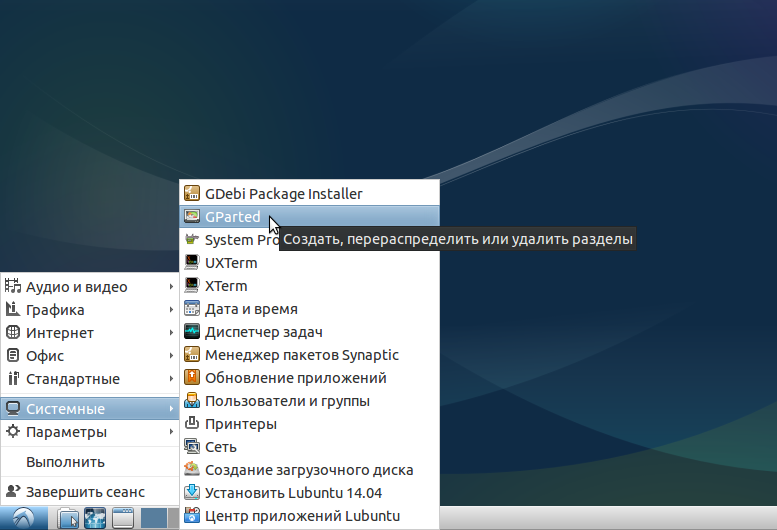777x530 pixels.
Task: Click the Пользователи и группы icon
Action: coord(192,401)
